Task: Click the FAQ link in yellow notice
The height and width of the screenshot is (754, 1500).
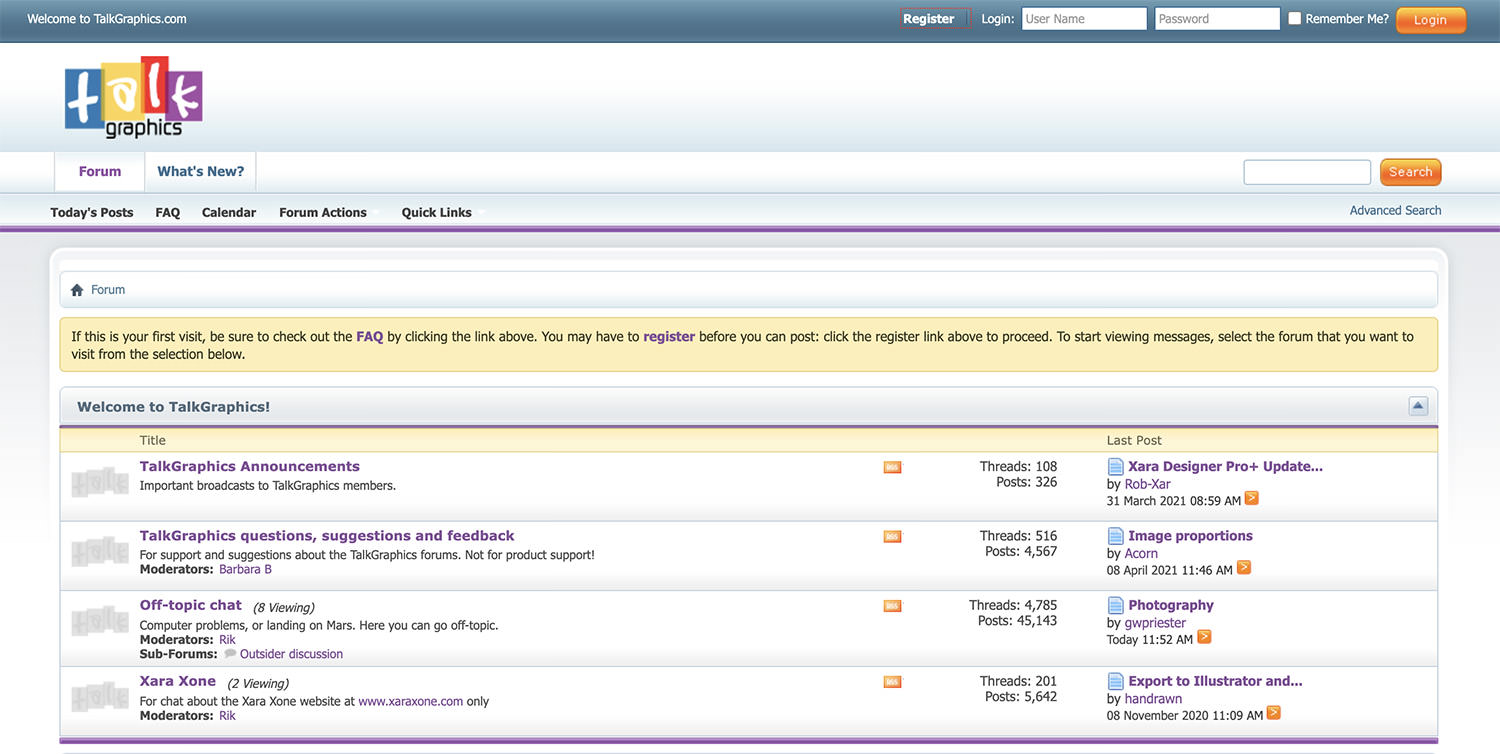Action: tap(370, 337)
